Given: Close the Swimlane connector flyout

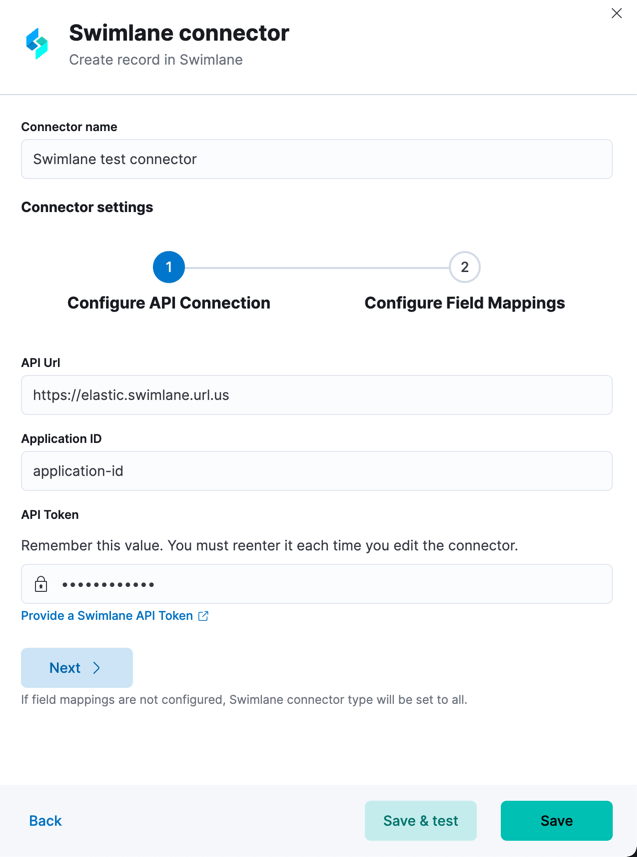Looking at the screenshot, I should coord(616,13).
